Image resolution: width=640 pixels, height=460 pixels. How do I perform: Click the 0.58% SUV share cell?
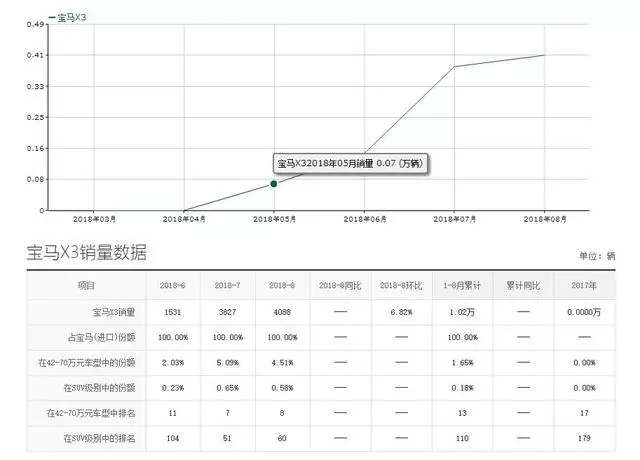pos(282,388)
